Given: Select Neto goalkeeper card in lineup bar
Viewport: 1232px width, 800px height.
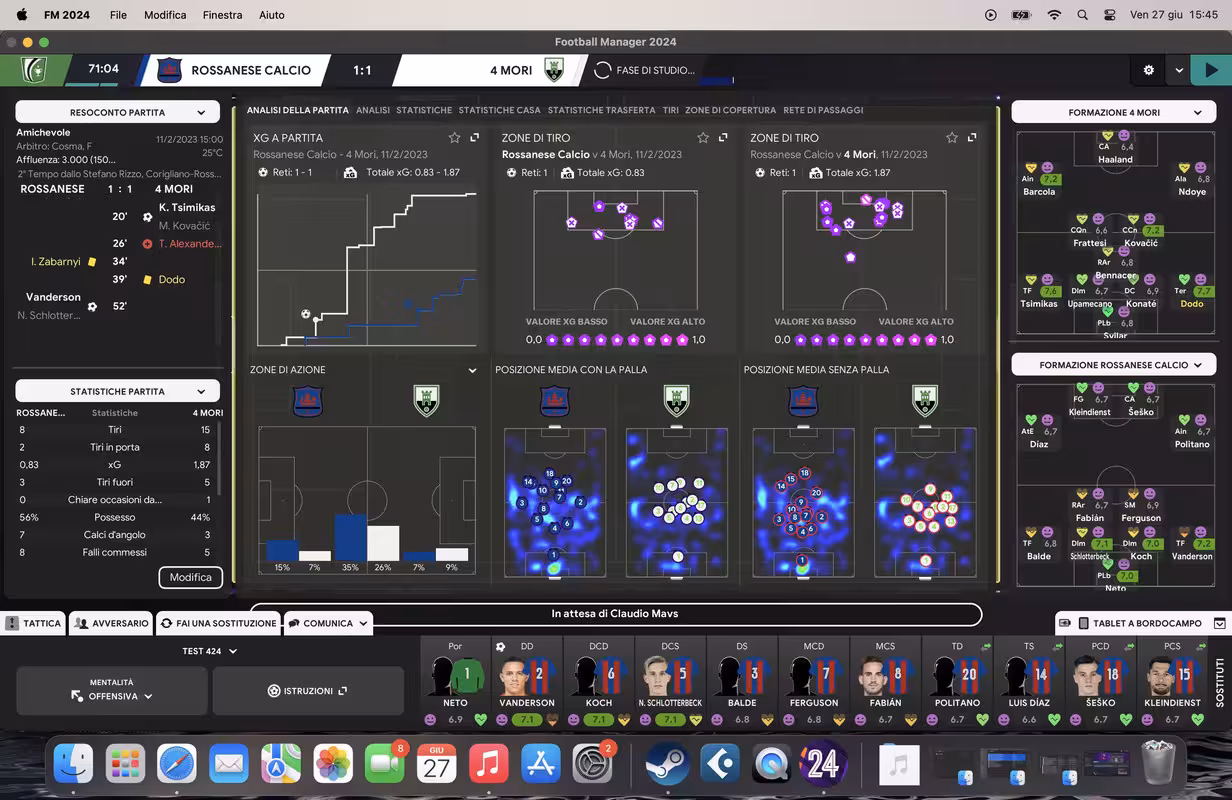Looking at the screenshot, I should coord(455,684).
